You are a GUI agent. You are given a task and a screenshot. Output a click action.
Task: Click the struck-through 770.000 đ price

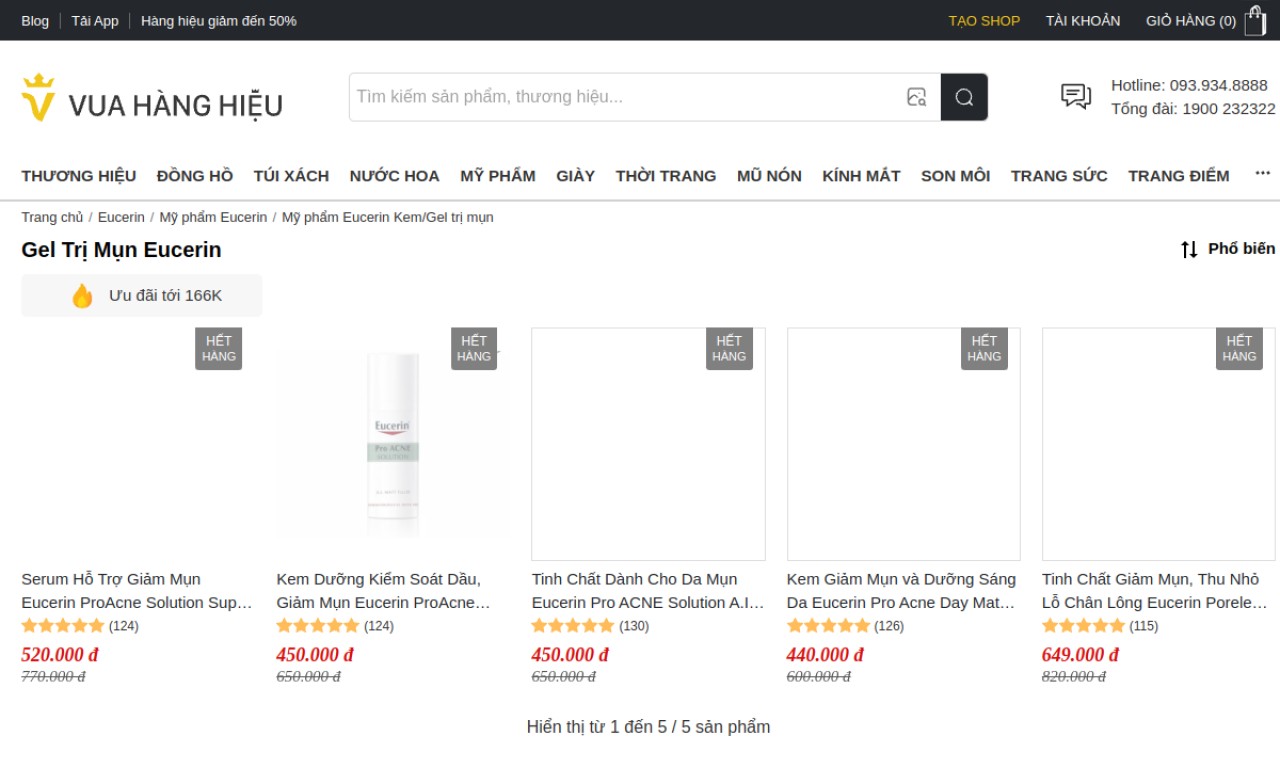(x=53, y=677)
